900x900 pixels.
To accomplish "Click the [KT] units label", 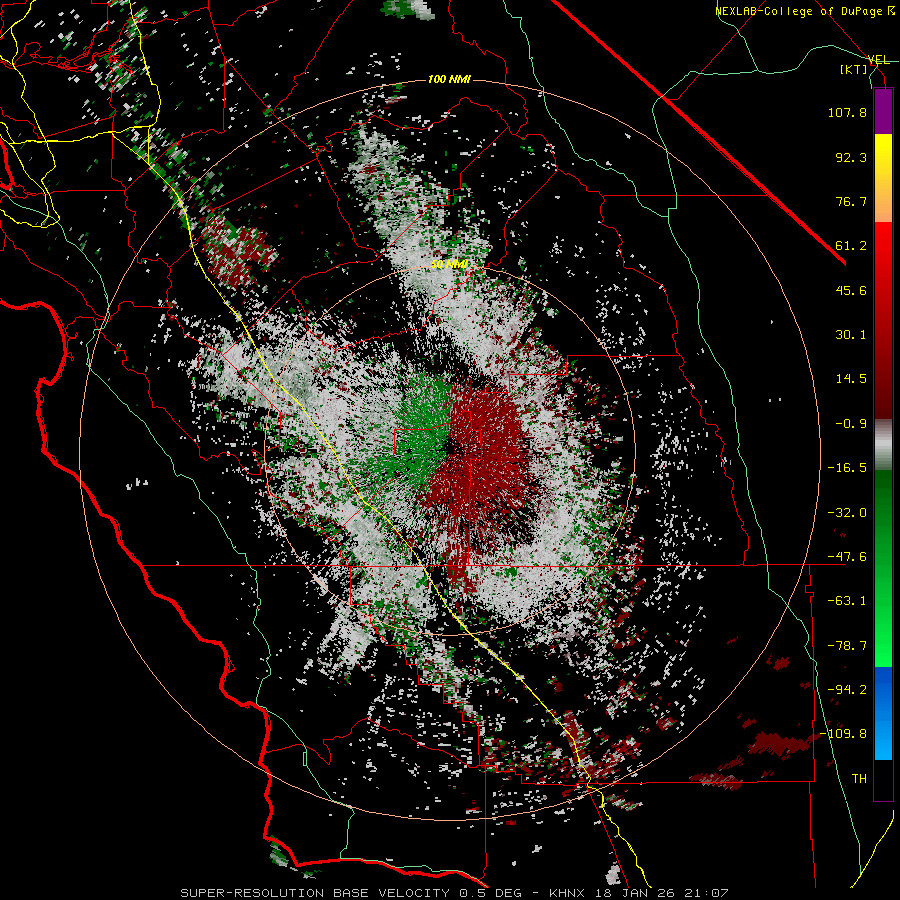I will pyautogui.click(x=854, y=69).
